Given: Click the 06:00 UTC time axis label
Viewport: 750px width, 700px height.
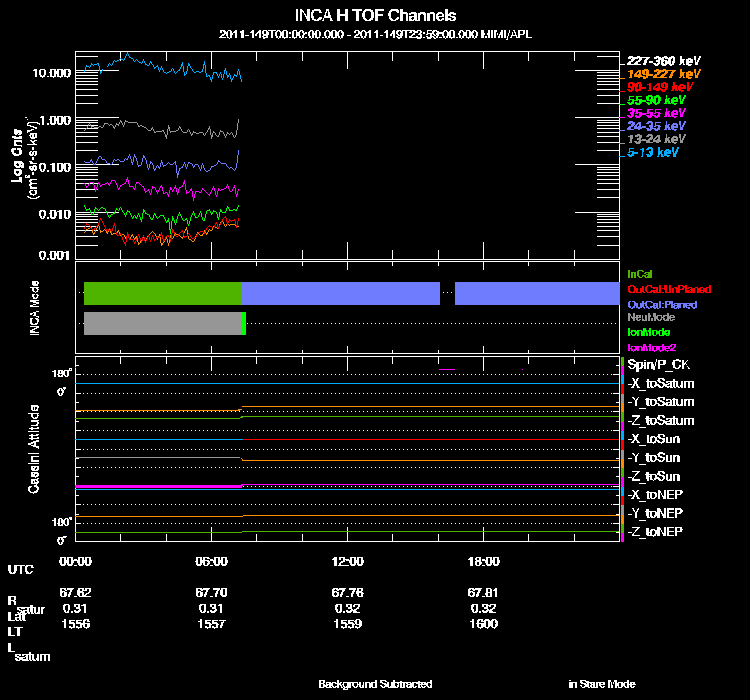Looking at the screenshot, I should pyautogui.click(x=211, y=561).
